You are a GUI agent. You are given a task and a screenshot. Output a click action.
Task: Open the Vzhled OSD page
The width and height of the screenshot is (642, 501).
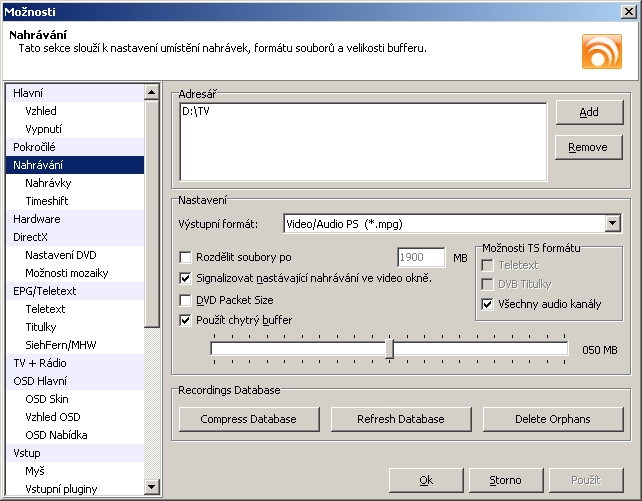75,417
